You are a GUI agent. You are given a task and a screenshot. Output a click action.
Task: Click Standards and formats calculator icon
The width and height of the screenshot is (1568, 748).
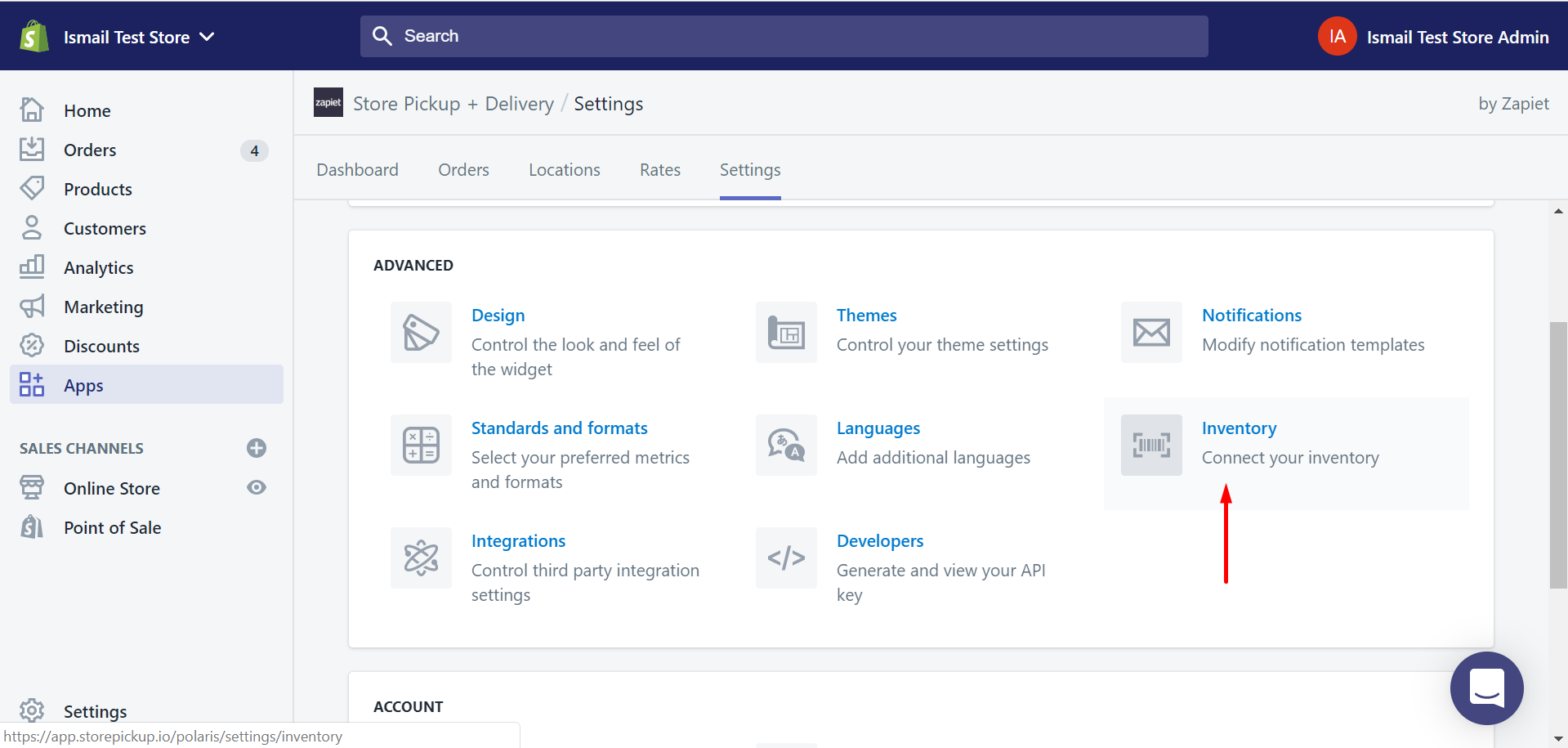(x=421, y=445)
